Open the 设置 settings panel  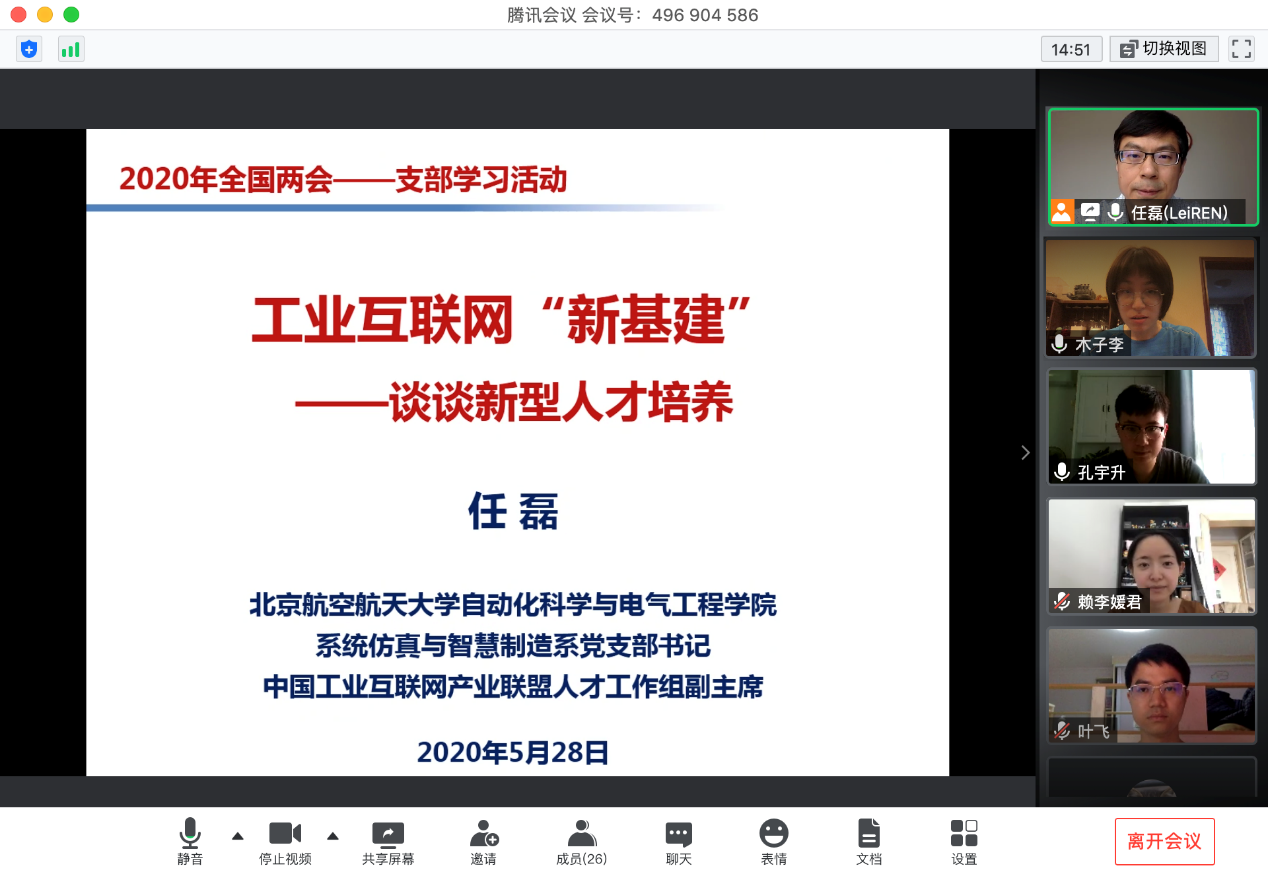pos(964,841)
